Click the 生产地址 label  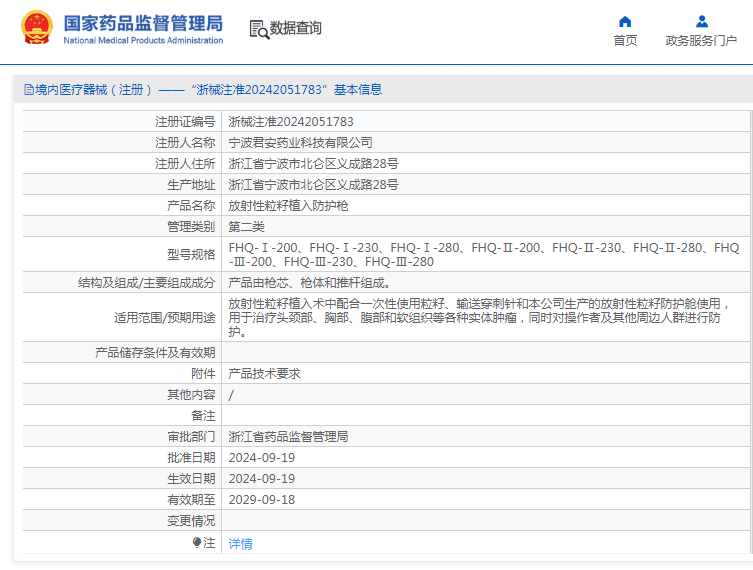pos(191,185)
